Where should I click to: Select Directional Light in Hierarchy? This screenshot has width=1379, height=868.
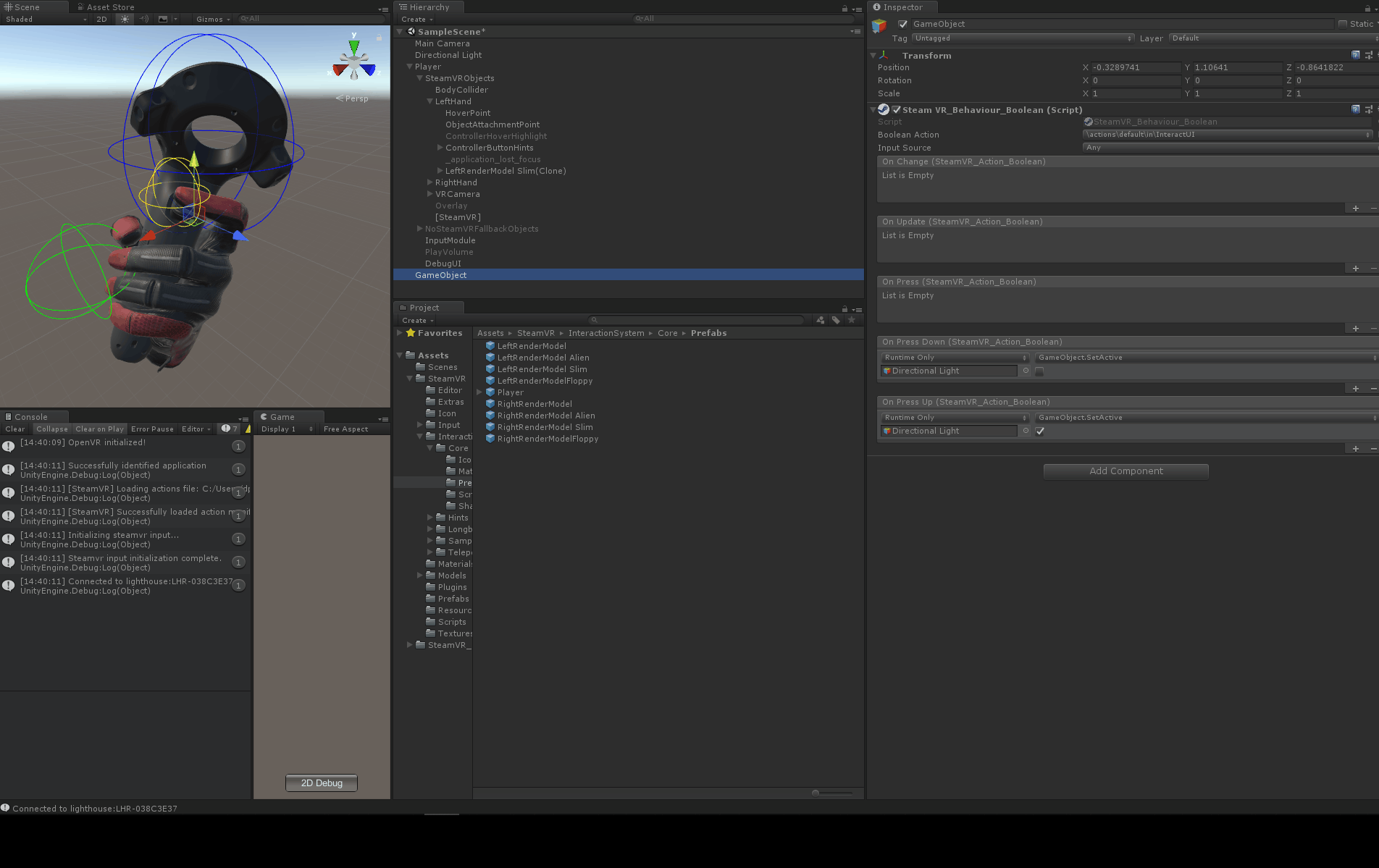point(448,55)
